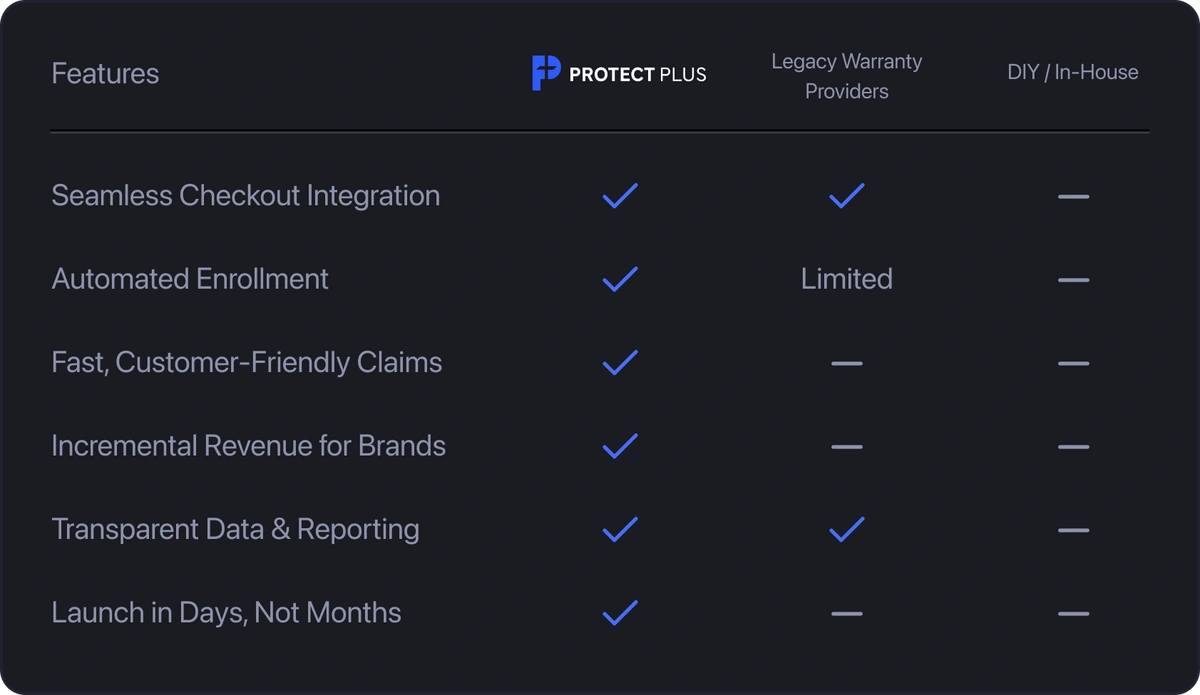
Task: Click the Features column header
Action: [x=105, y=74]
